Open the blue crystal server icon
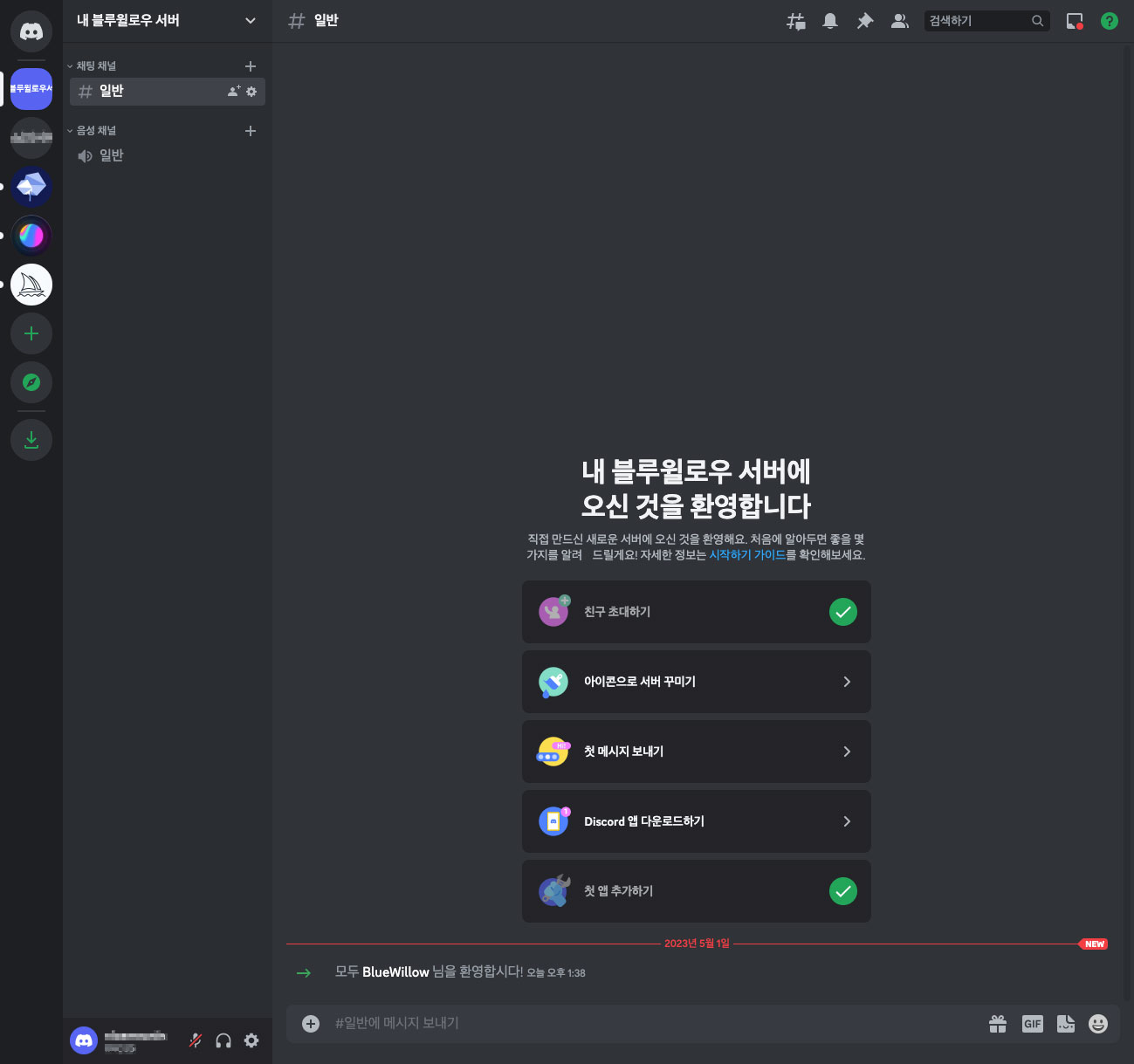 [x=31, y=187]
